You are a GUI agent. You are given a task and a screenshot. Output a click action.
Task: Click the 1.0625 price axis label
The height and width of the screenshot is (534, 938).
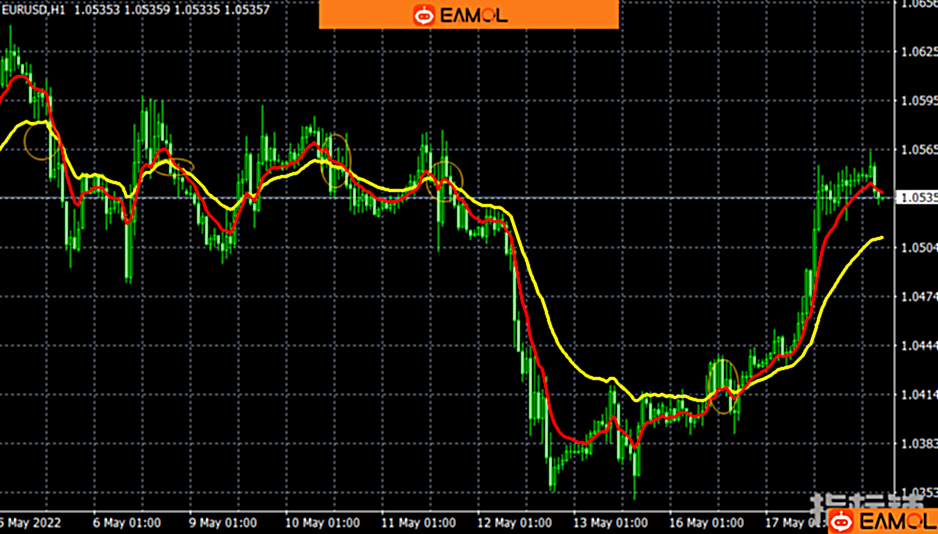[919, 52]
